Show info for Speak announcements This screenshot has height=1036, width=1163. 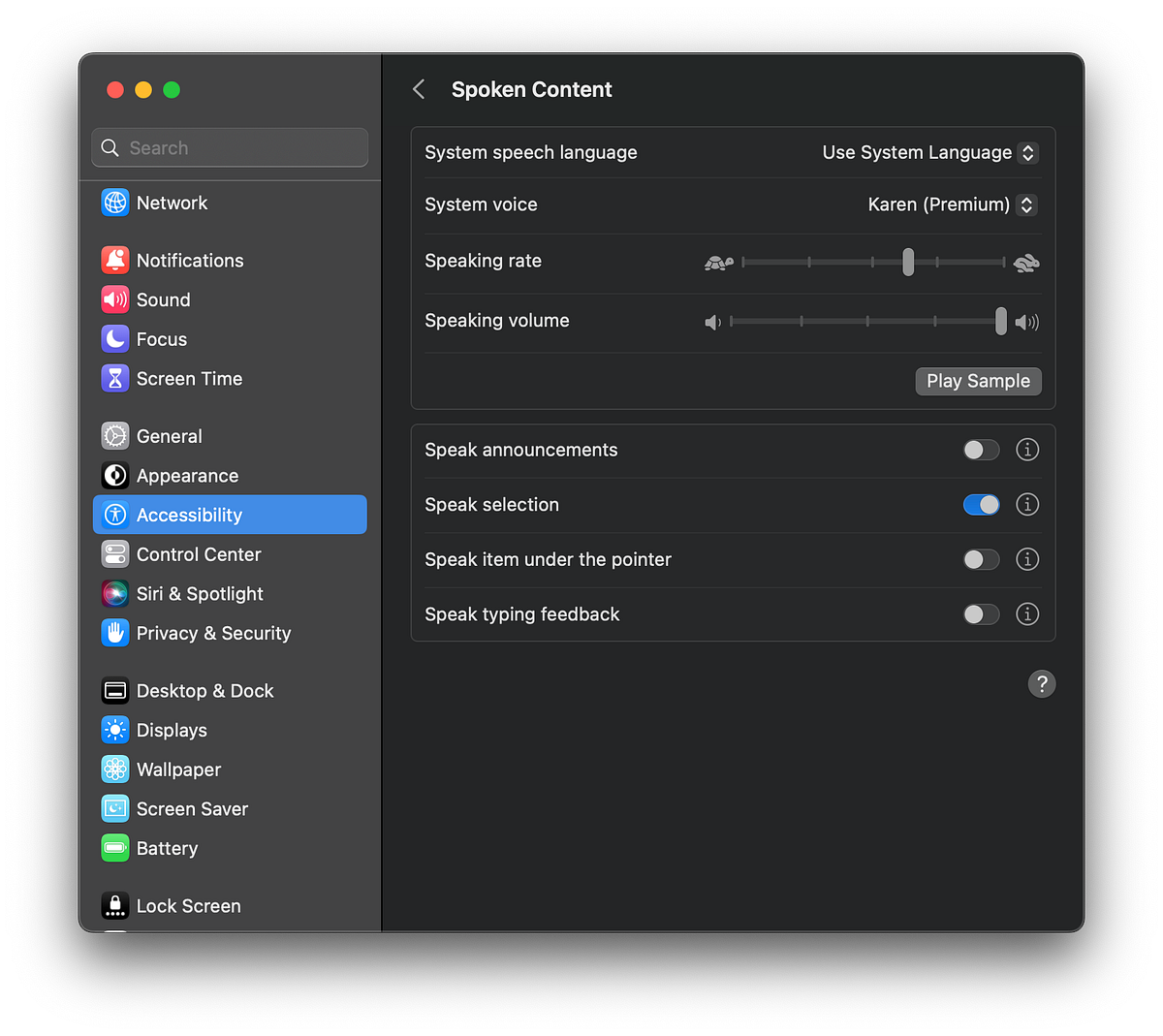point(1027,450)
